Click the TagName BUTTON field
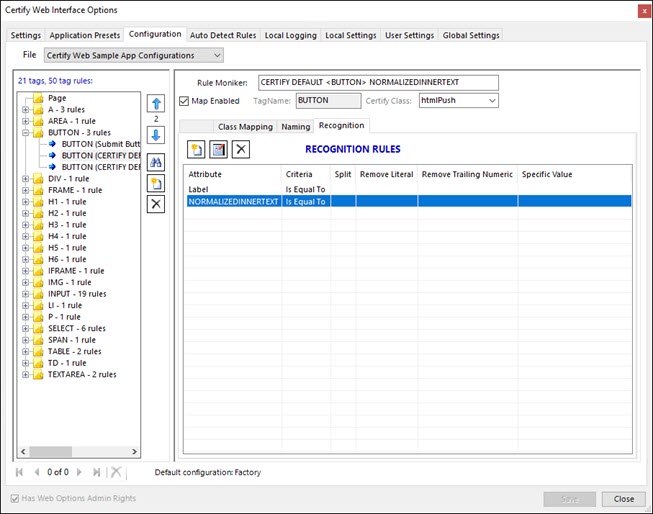The height and width of the screenshot is (514, 653). click(328, 100)
